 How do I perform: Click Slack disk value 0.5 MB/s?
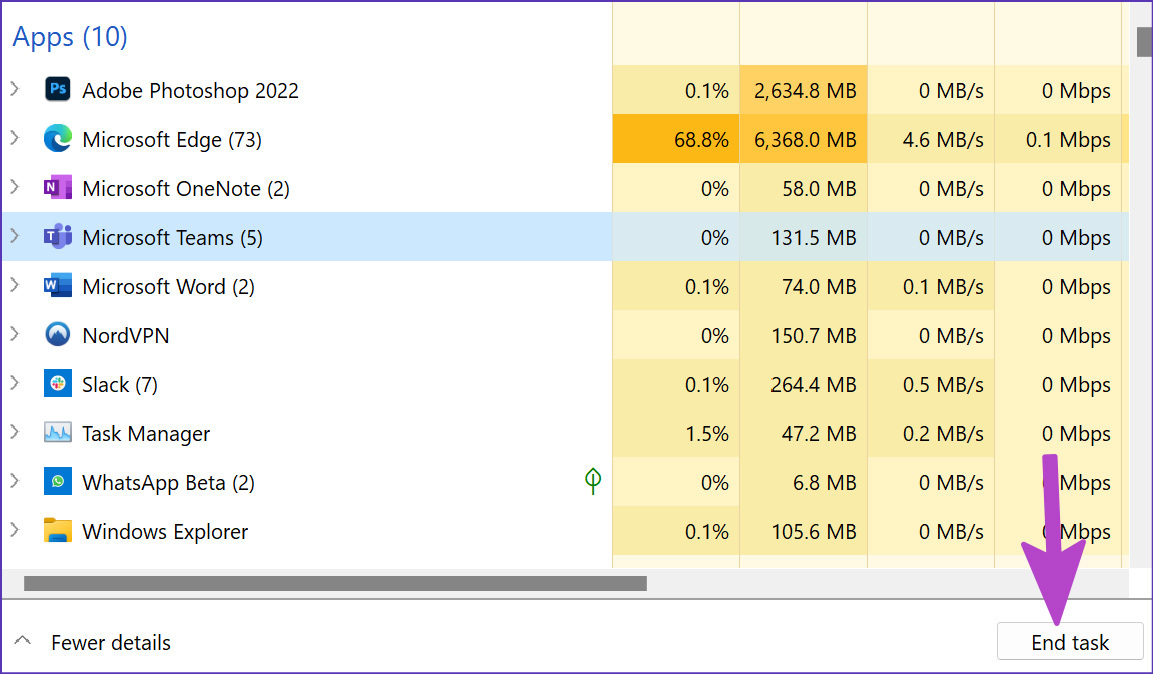[943, 384]
